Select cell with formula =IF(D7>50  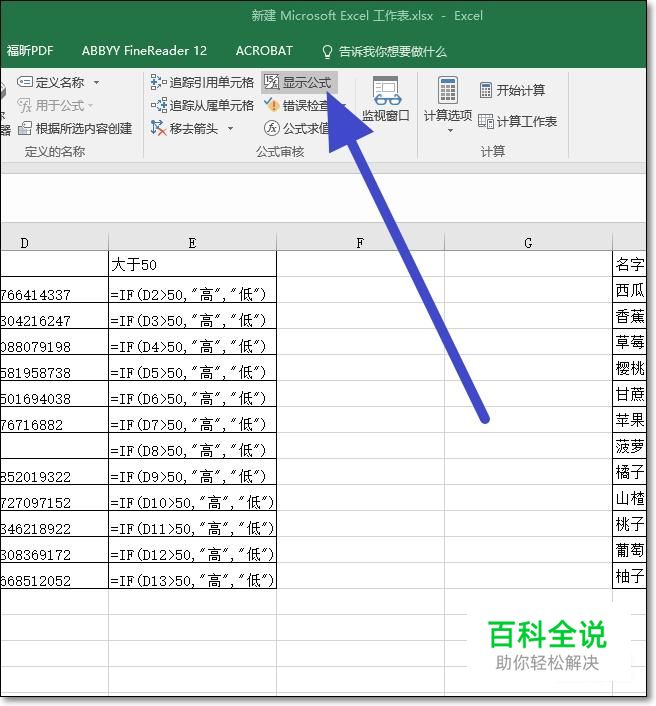coord(192,420)
